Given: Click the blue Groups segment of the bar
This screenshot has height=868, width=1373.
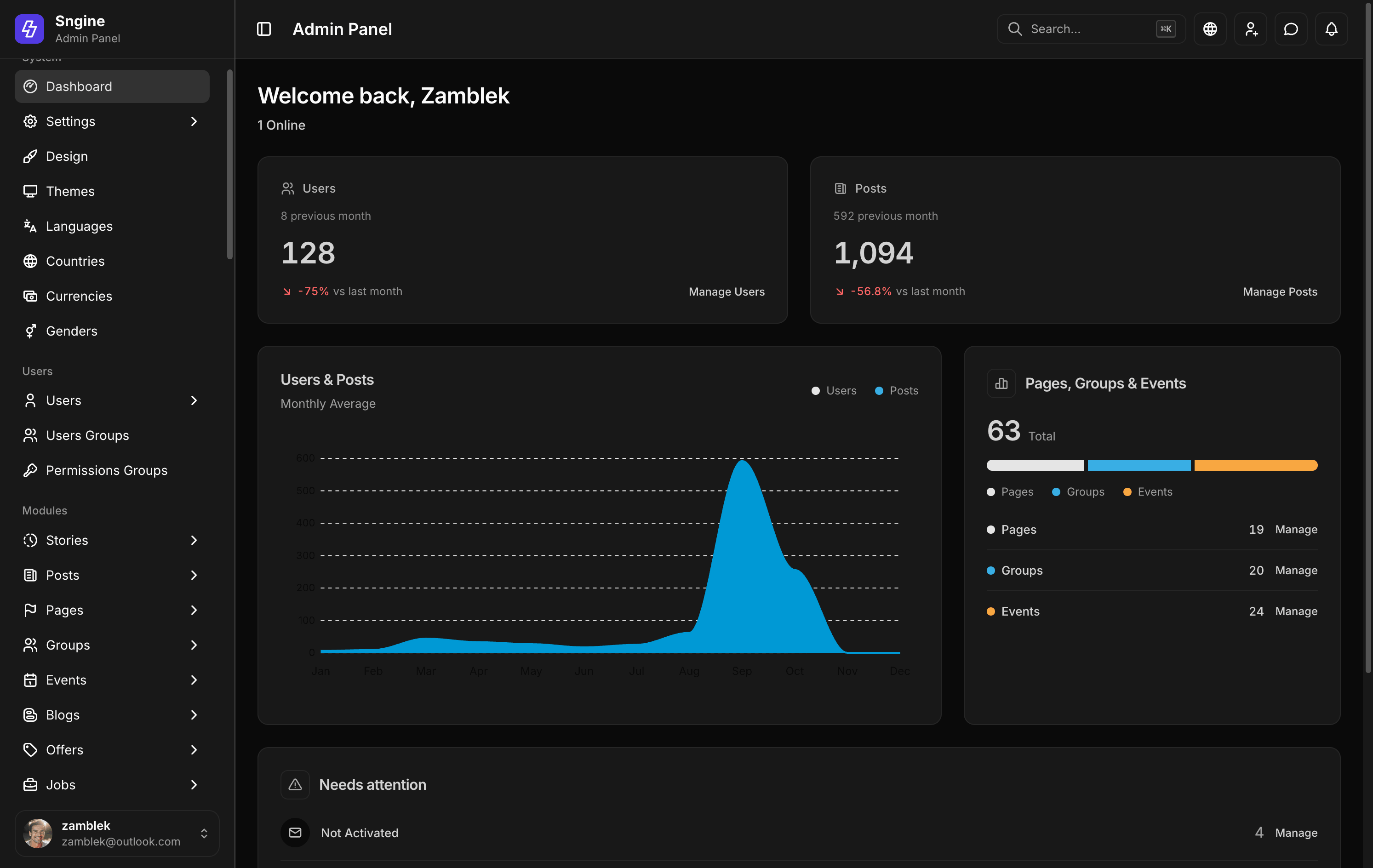Looking at the screenshot, I should pyautogui.click(x=1138, y=465).
